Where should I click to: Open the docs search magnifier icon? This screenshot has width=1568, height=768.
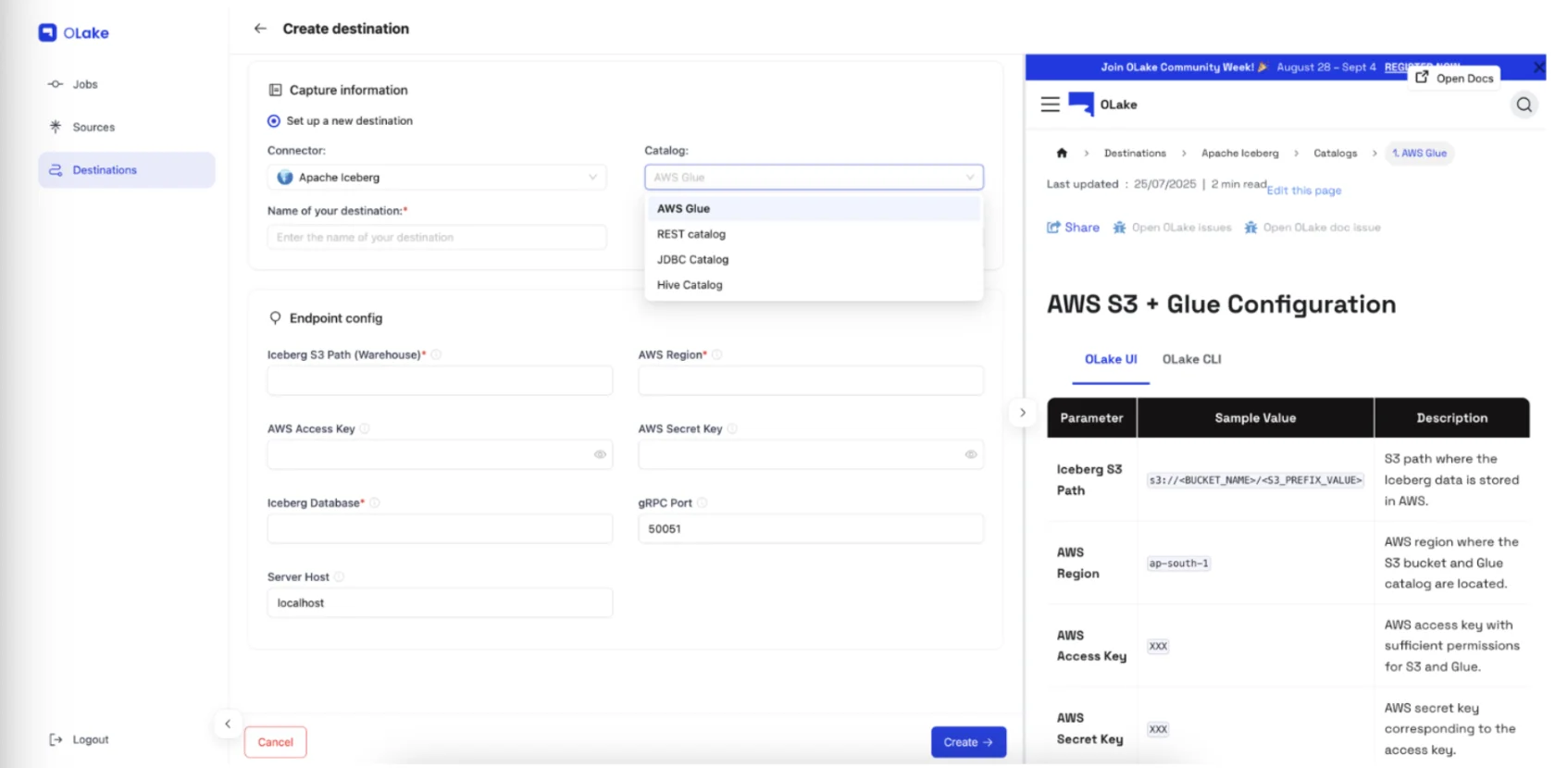click(x=1524, y=105)
